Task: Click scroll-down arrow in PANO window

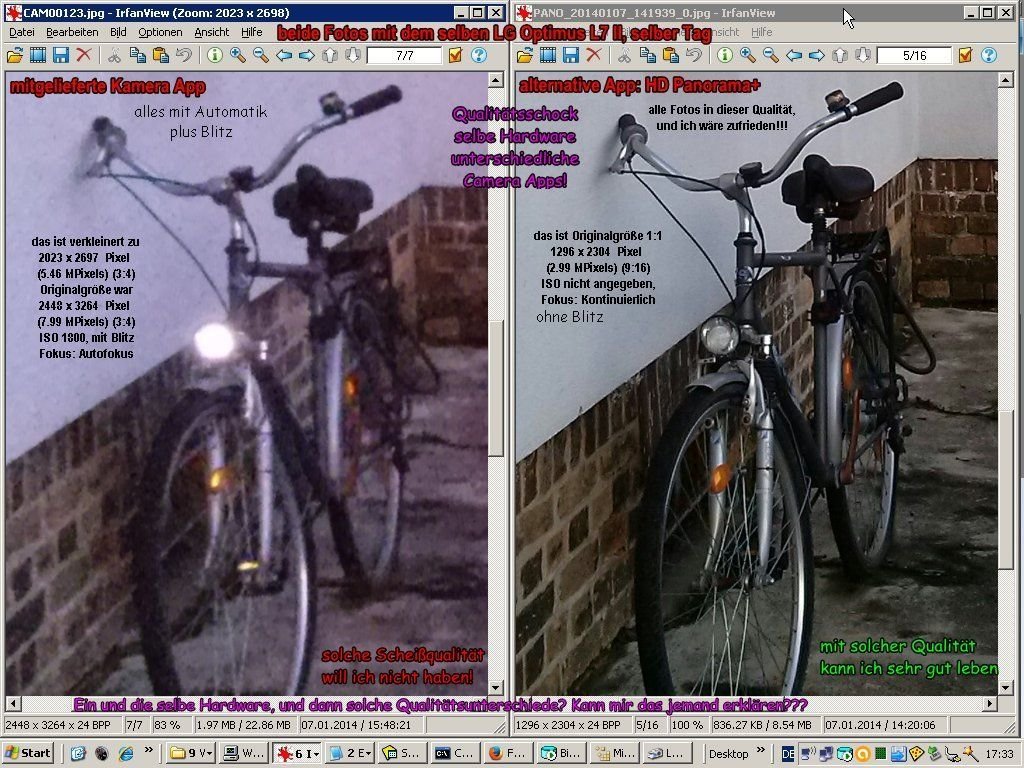Action: [1006, 688]
